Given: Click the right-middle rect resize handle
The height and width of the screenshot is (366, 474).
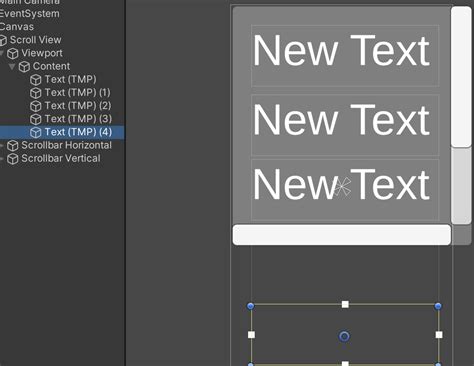Looking at the screenshot, I should pos(439,335).
